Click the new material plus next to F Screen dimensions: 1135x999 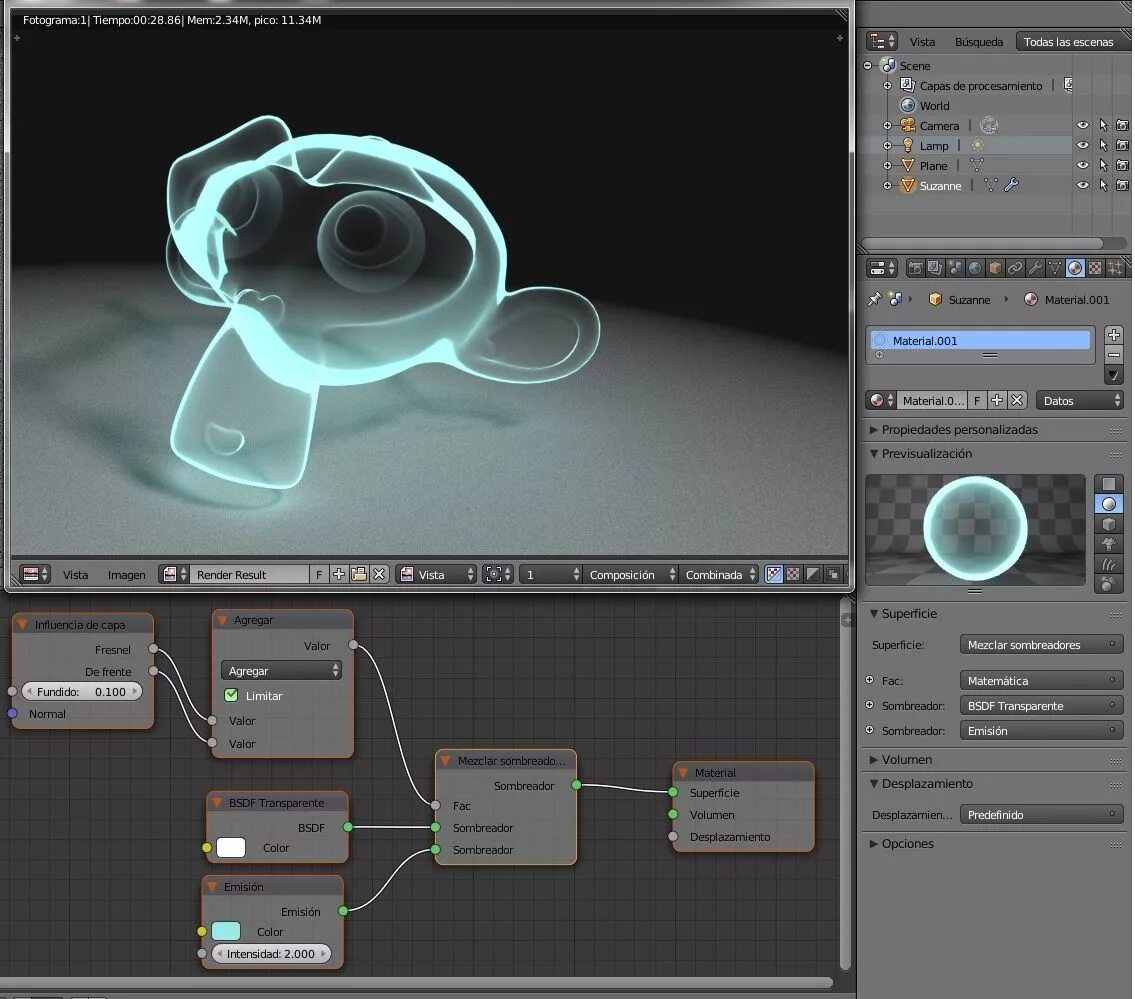997,400
